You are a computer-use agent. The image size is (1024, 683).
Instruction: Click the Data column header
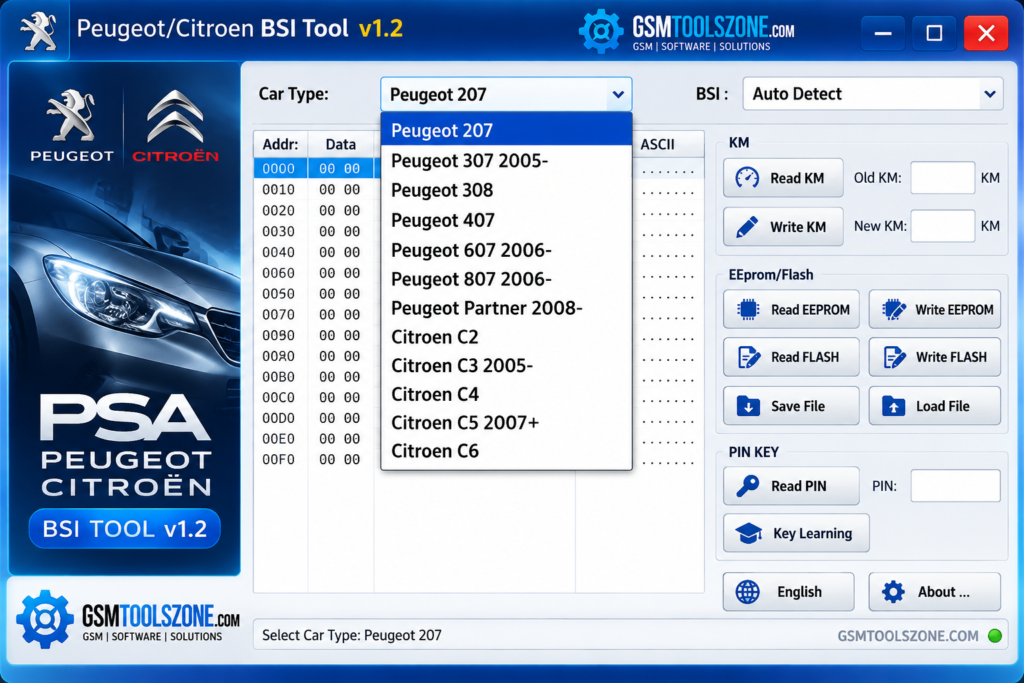(341, 144)
